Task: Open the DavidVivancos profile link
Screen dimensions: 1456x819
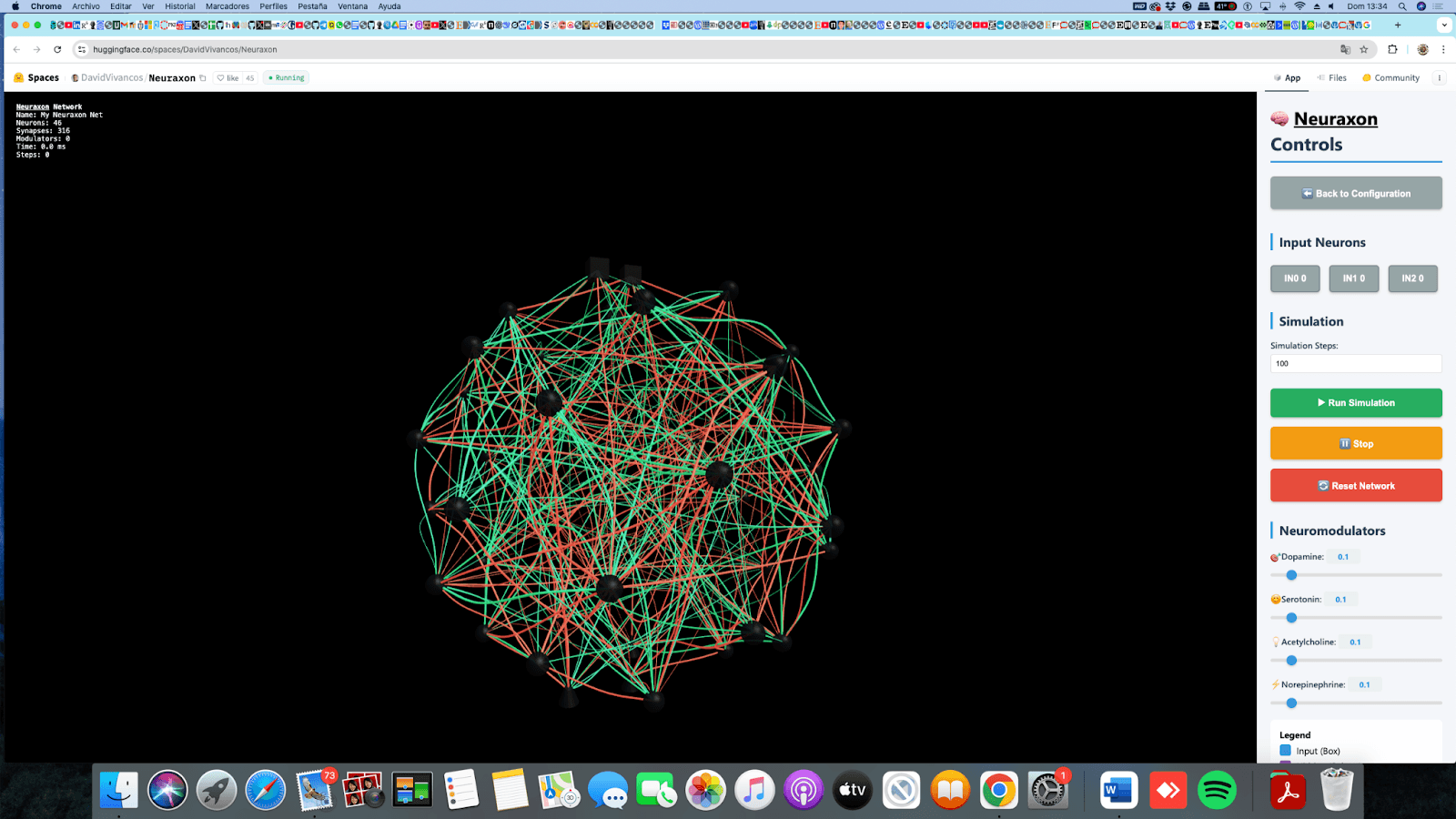Action: 112,78
